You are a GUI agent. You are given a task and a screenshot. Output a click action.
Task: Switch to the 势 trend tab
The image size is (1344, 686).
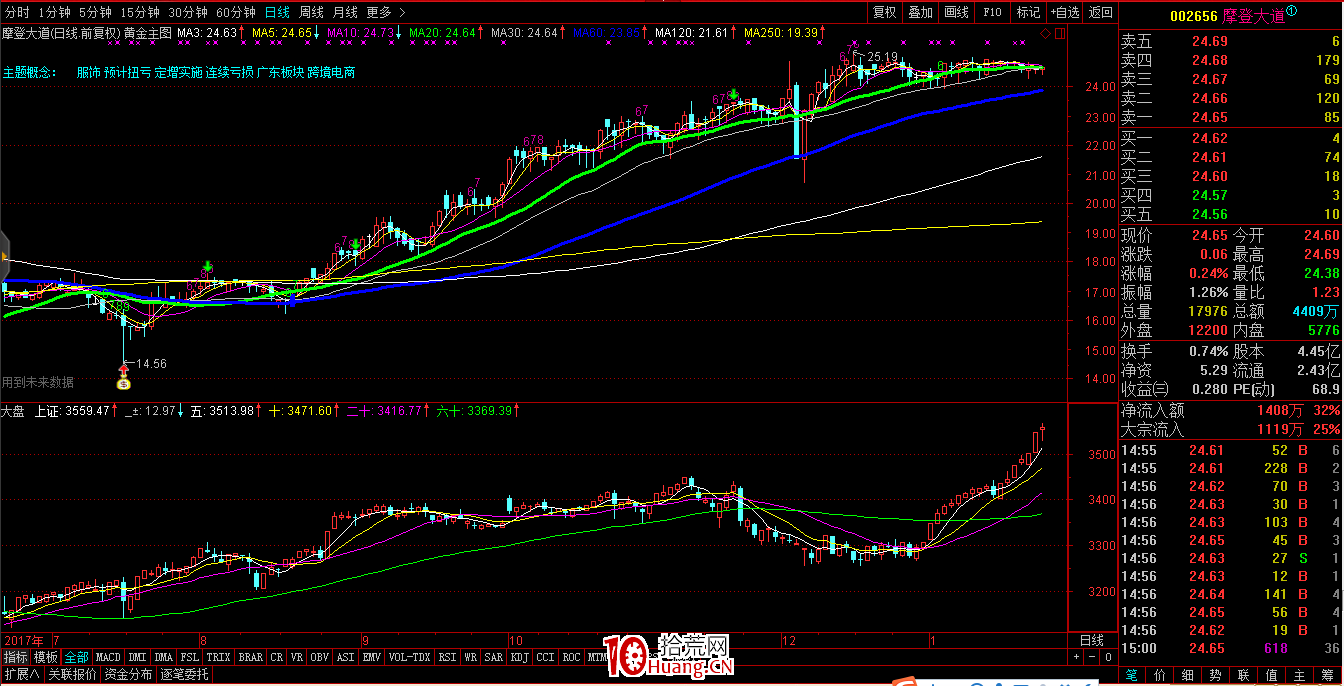point(1216,675)
